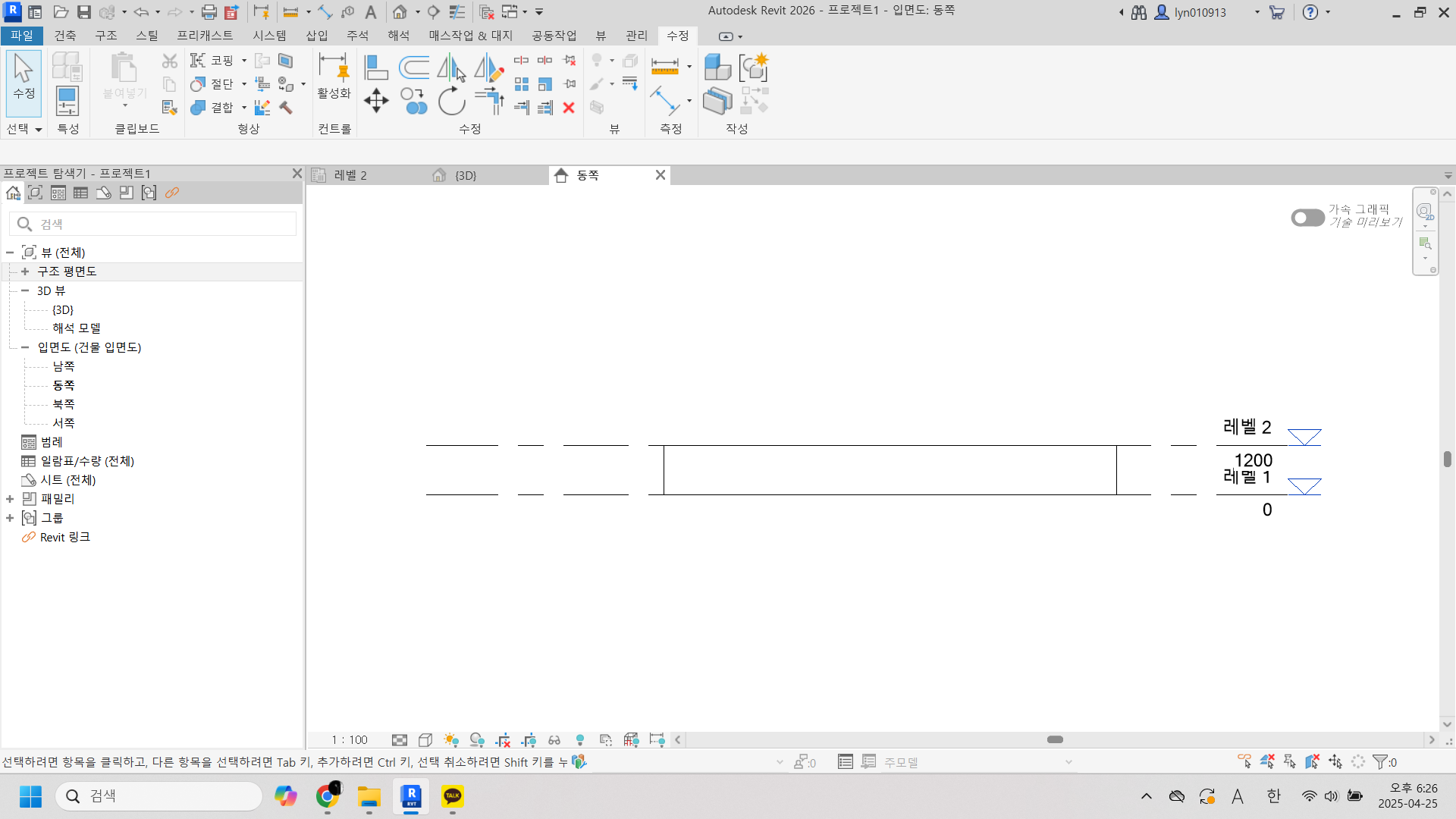Select the Move tool in the ribbon
The image size is (1456, 819).
(x=376, y=101)
